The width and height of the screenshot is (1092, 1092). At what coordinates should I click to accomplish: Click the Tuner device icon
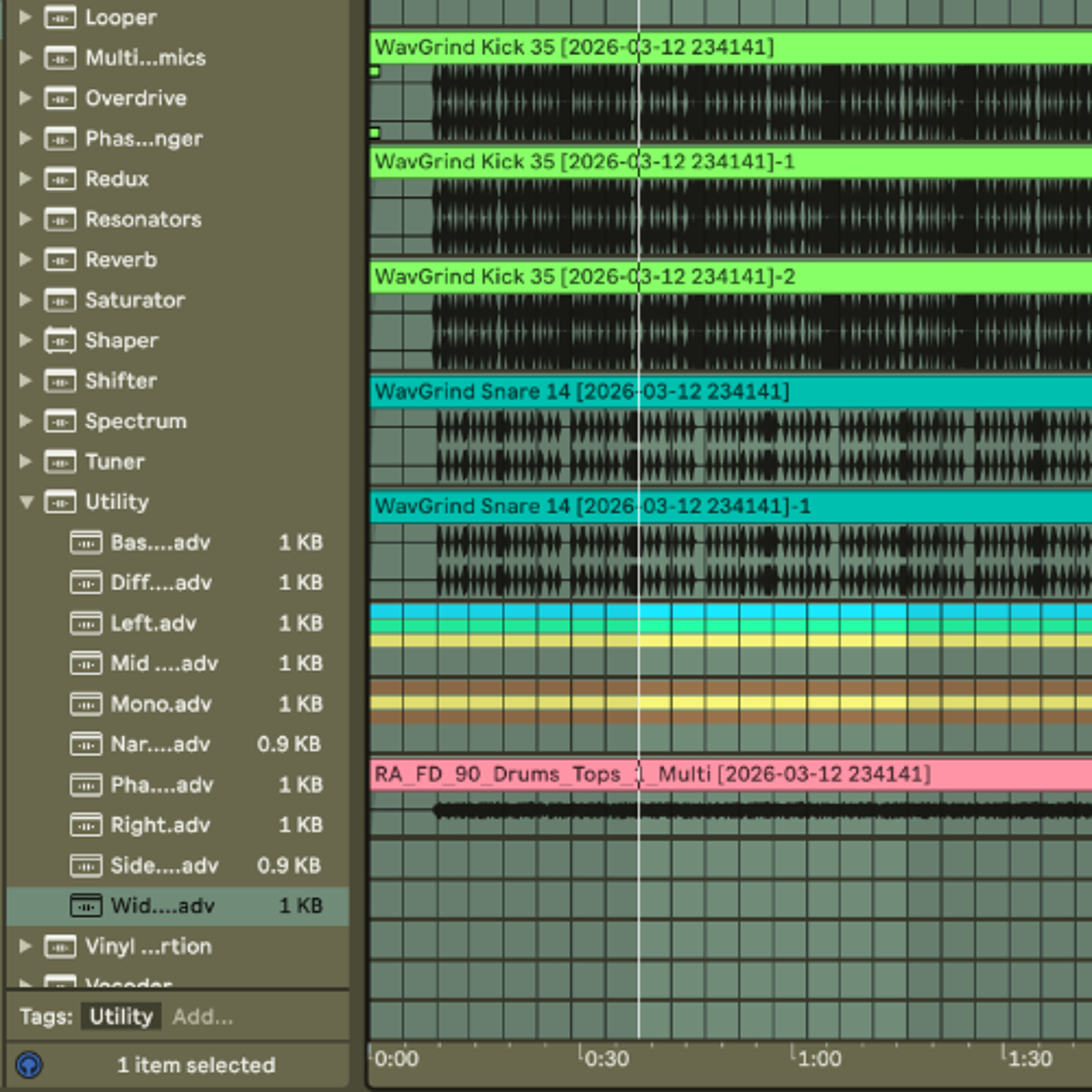click(x=60, y=462)
